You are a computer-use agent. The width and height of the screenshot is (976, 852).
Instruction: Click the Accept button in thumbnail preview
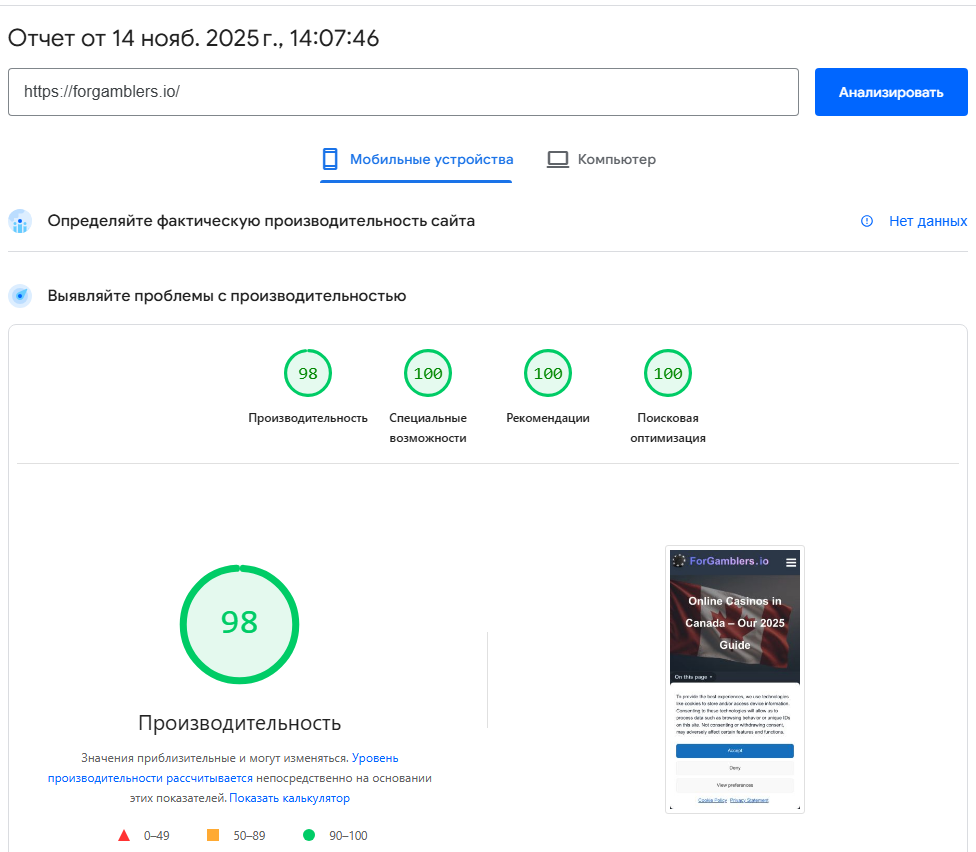coord(735,751)
